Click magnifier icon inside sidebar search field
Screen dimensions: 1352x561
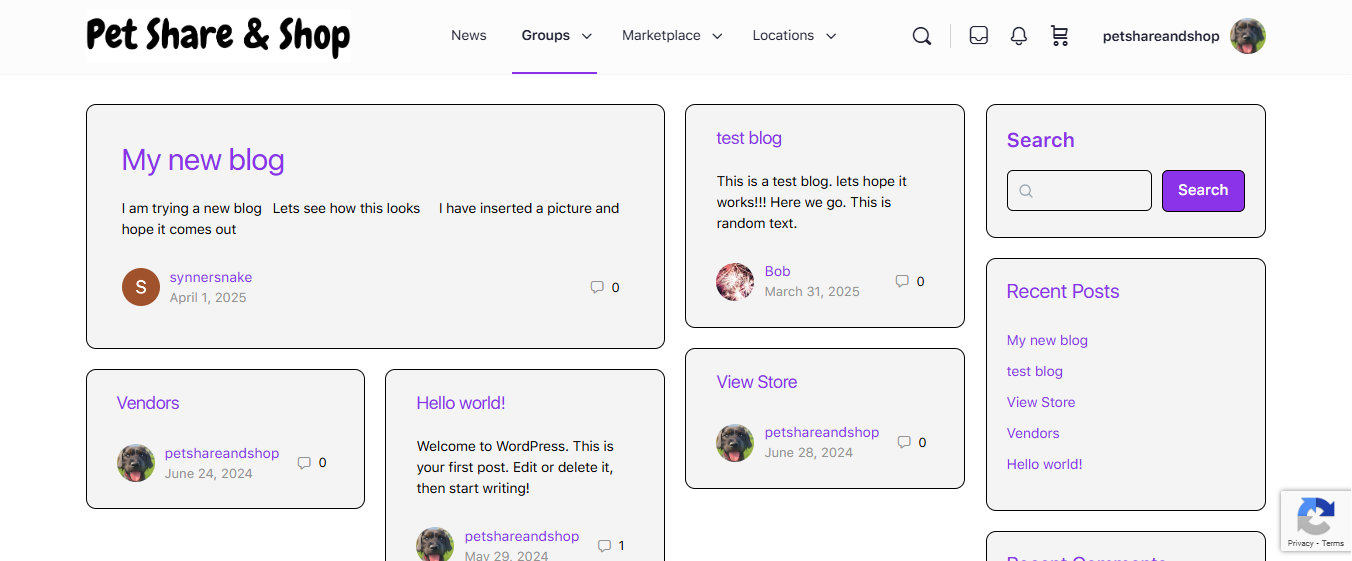point(1026,191)
